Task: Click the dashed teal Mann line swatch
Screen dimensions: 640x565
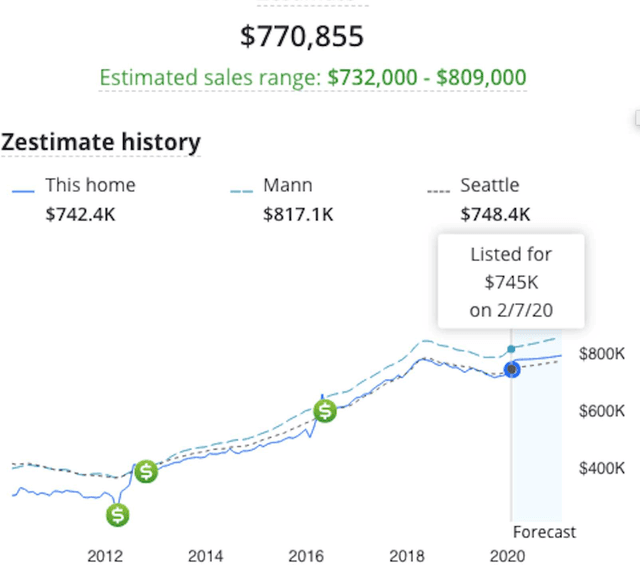Action: point(241,188)
